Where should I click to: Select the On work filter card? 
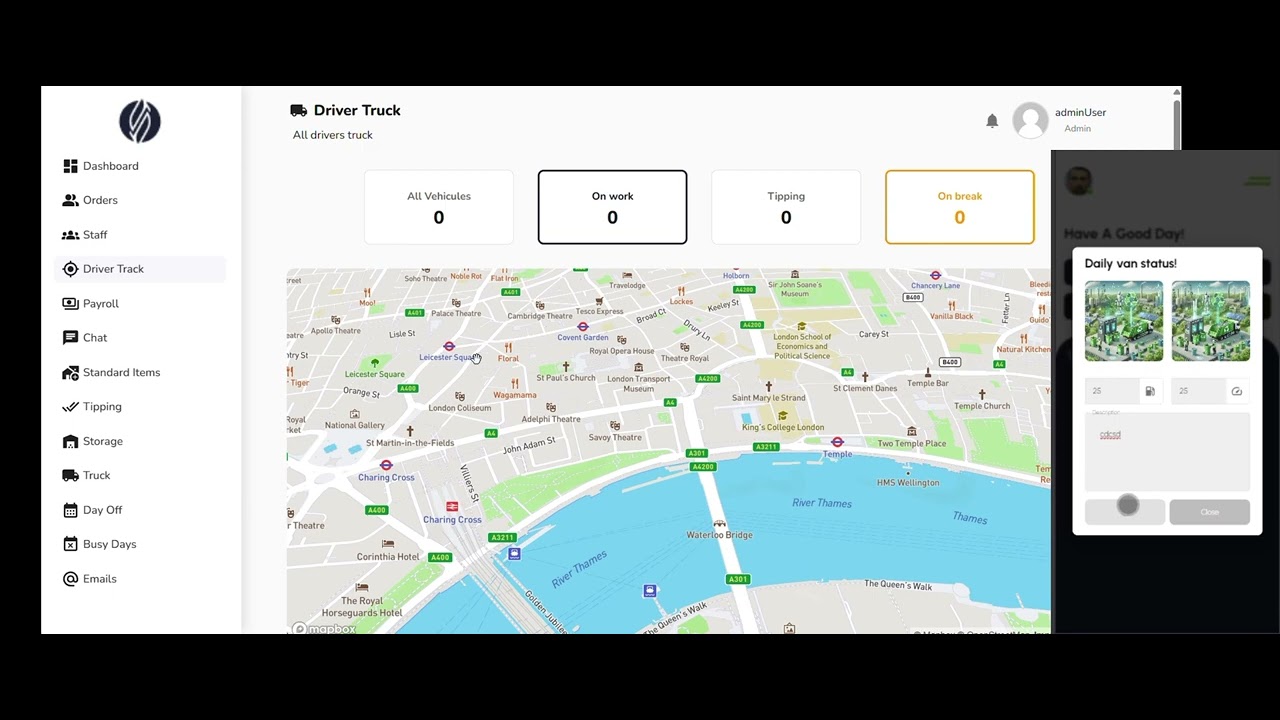pyautogui.click(x=612, y=207)
